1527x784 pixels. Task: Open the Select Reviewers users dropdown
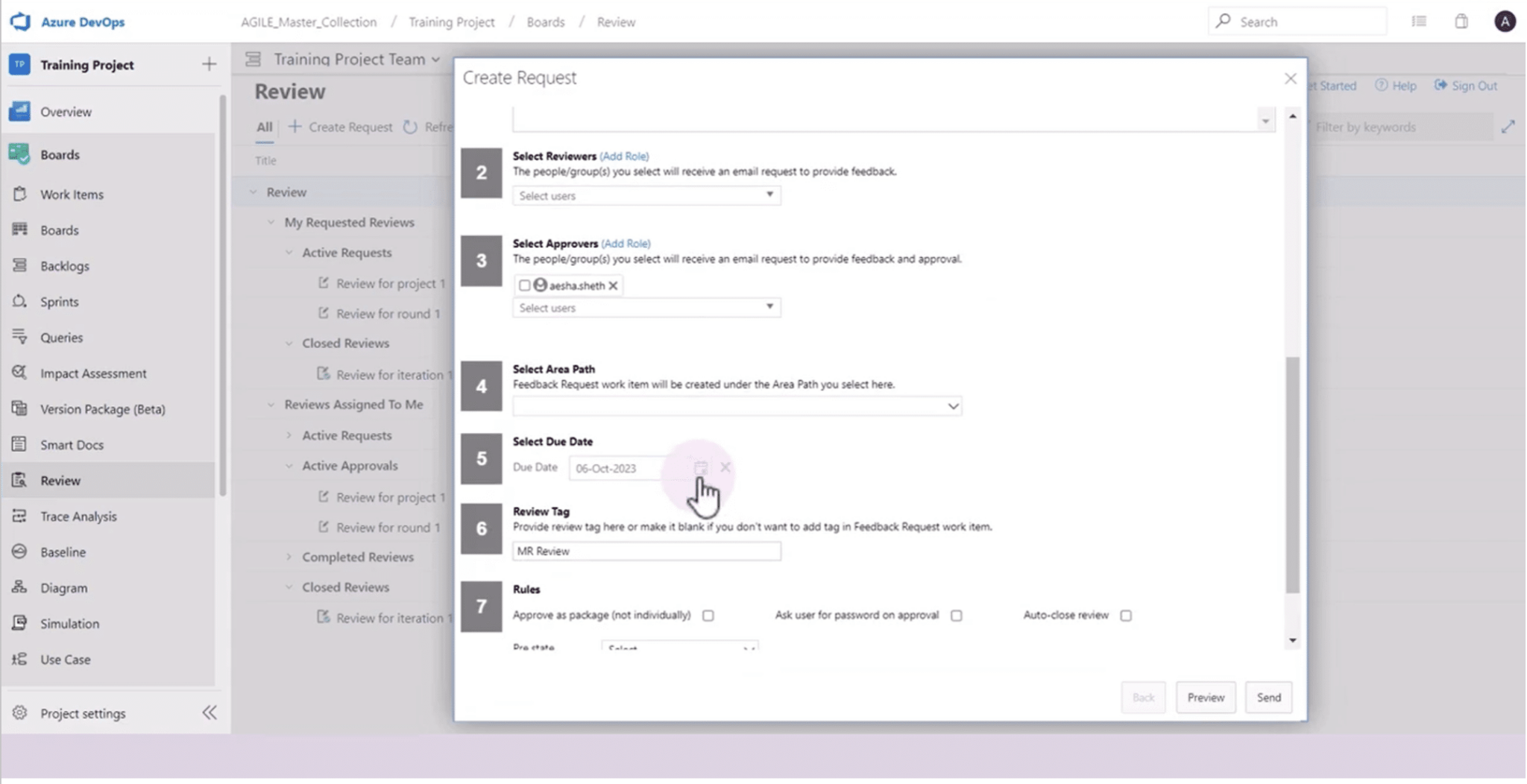pos(646,195)
